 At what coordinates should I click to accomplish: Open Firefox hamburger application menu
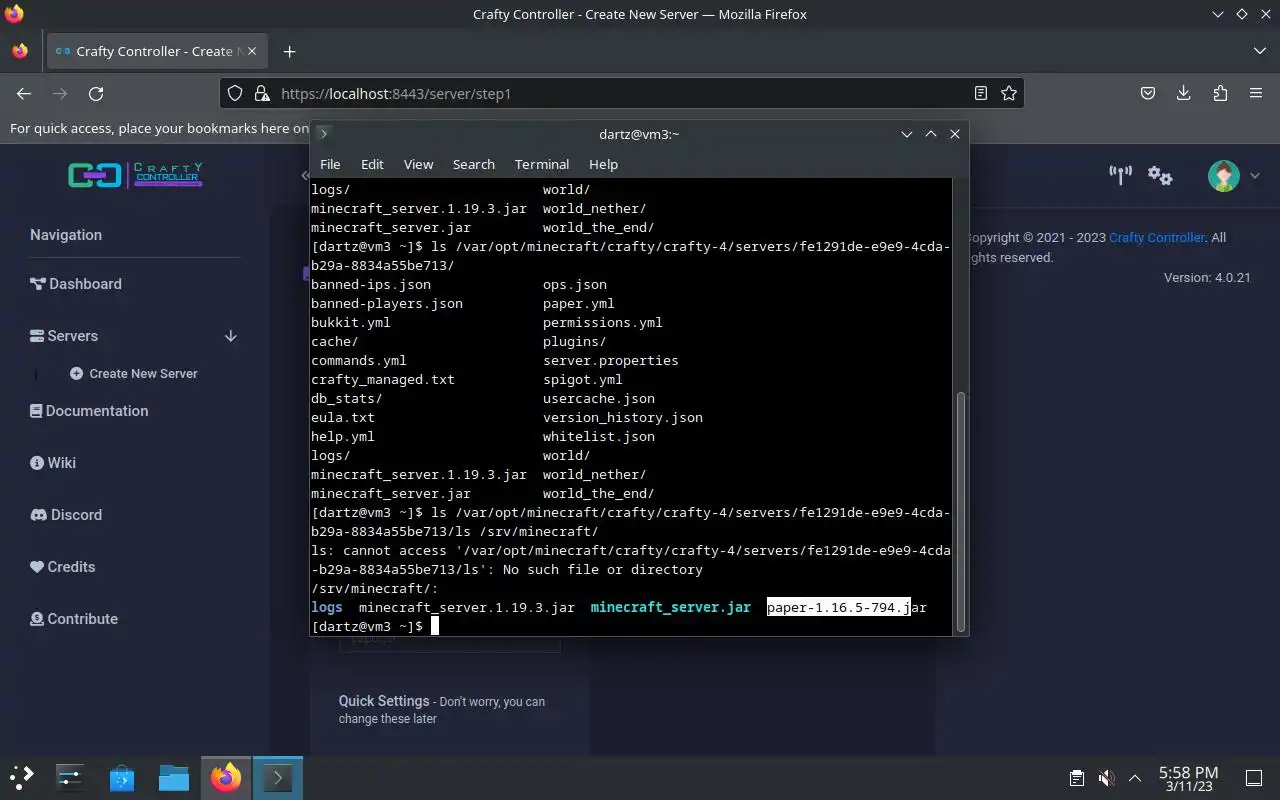coord(1256,93)
